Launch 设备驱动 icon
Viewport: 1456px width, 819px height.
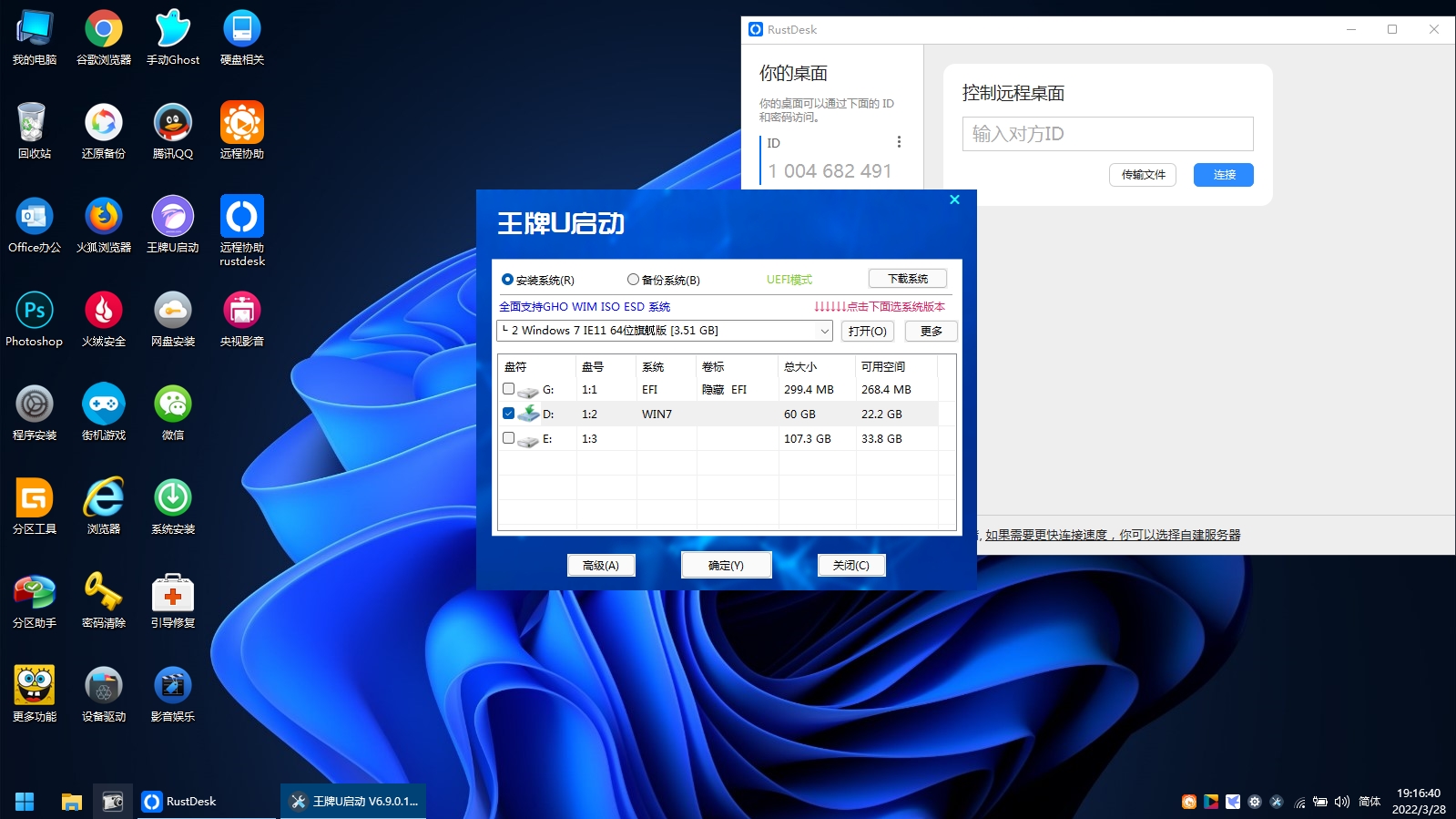(104, 695)
